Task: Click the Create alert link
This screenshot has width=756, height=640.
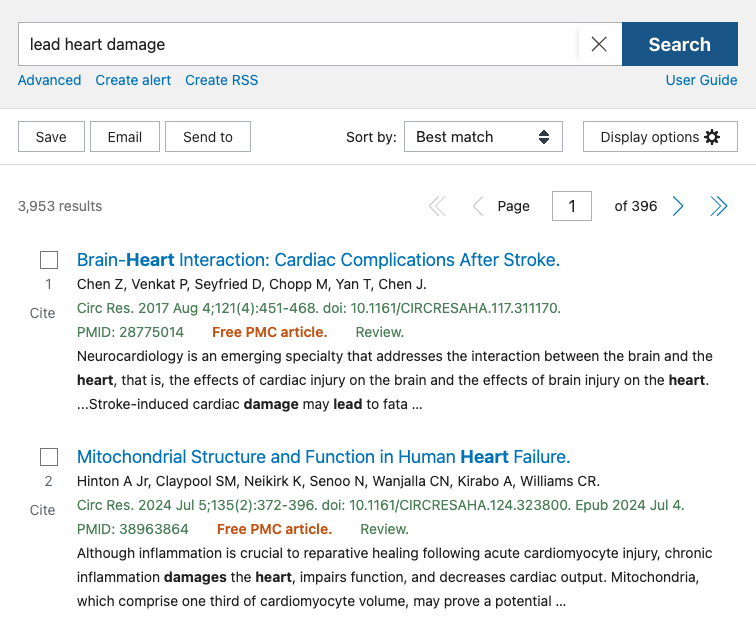Action: [x=133, y=80]
